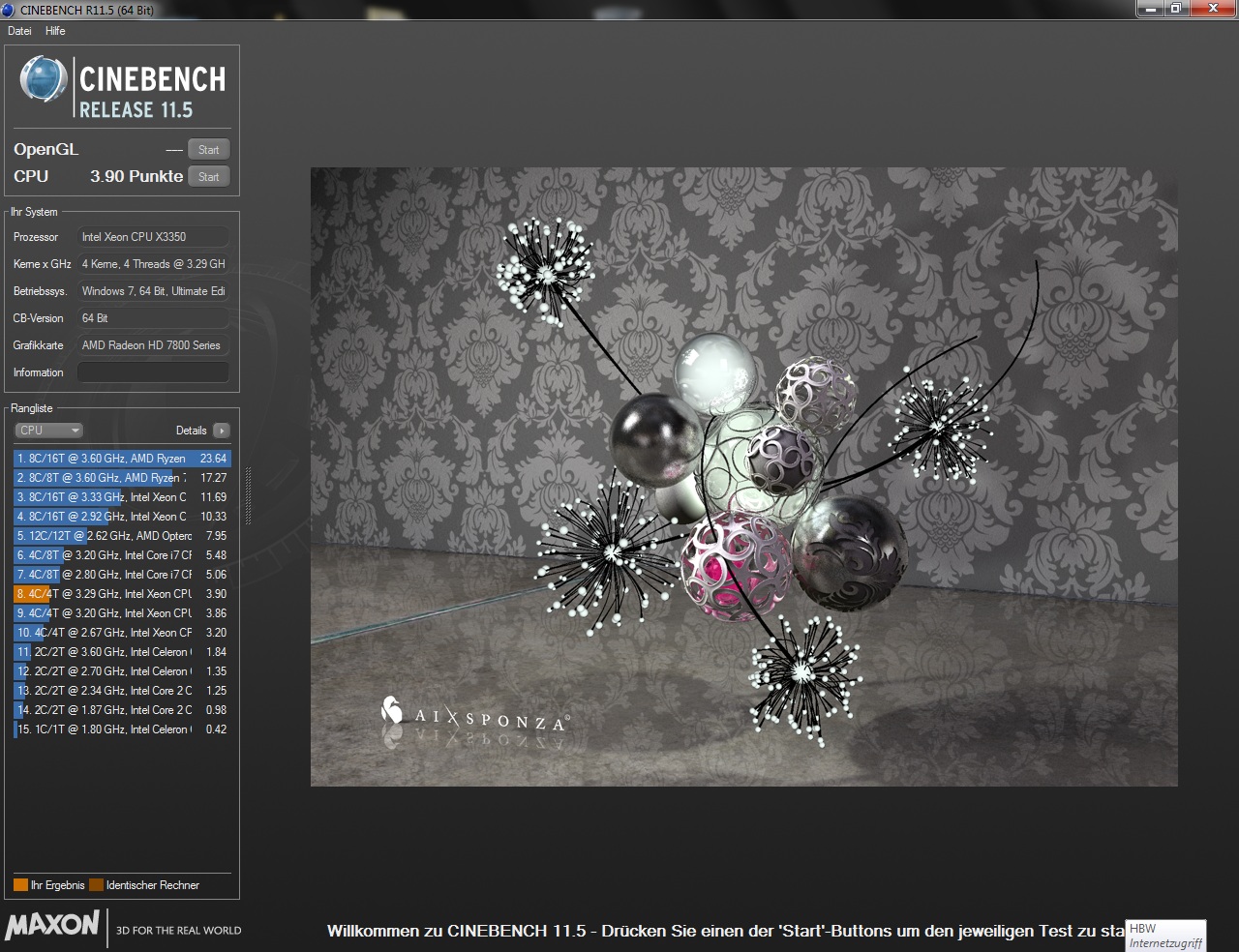Image resolution: width=1239 pixels, height=952 pixels.
Task: Click the CPU score 3.90 Punkte
Action: point(136,176)
